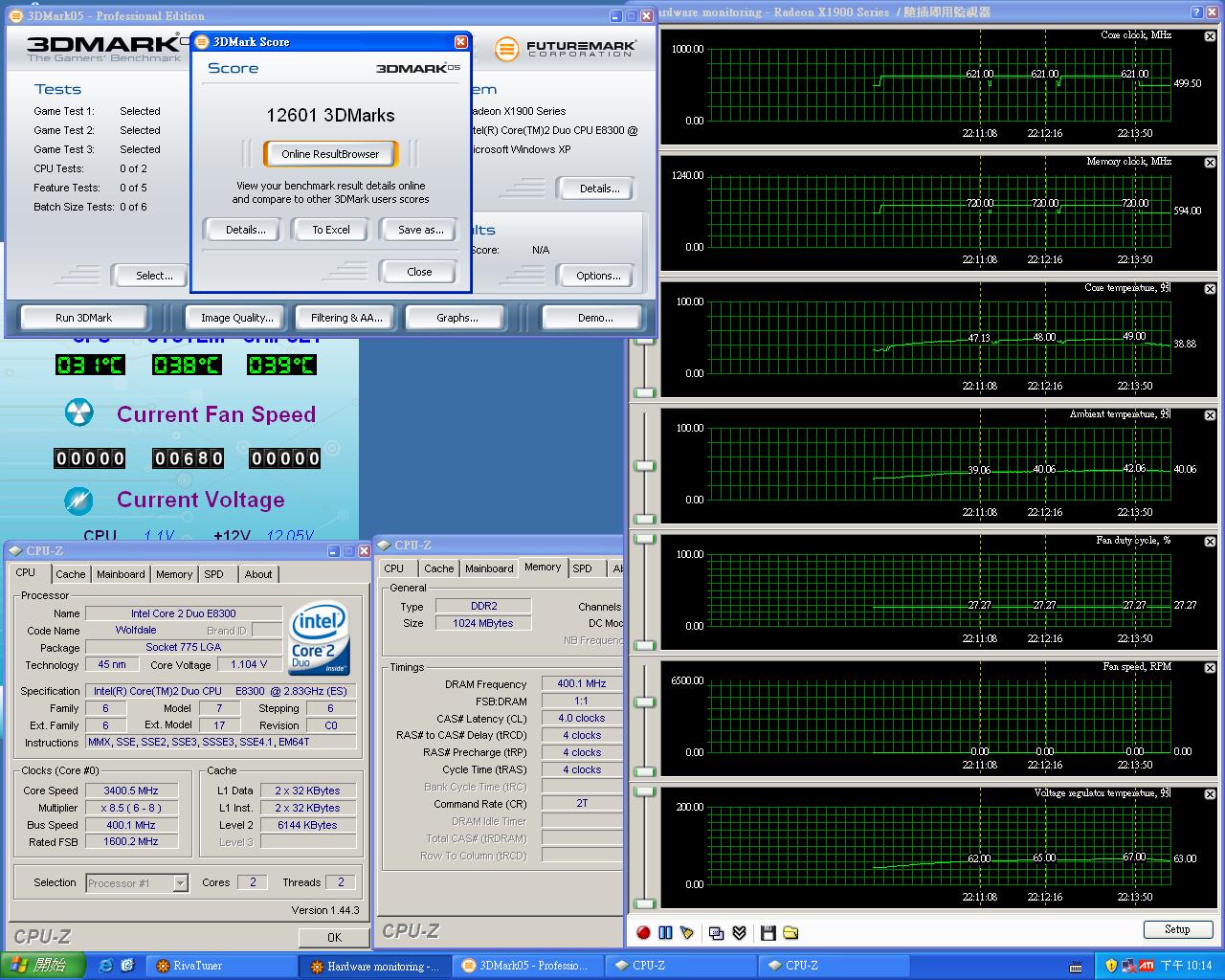This screenshot has height=980, width=1225.
Task: Click the second quick launch icon beside Internet Explorer
Action: tap(127, 966)
